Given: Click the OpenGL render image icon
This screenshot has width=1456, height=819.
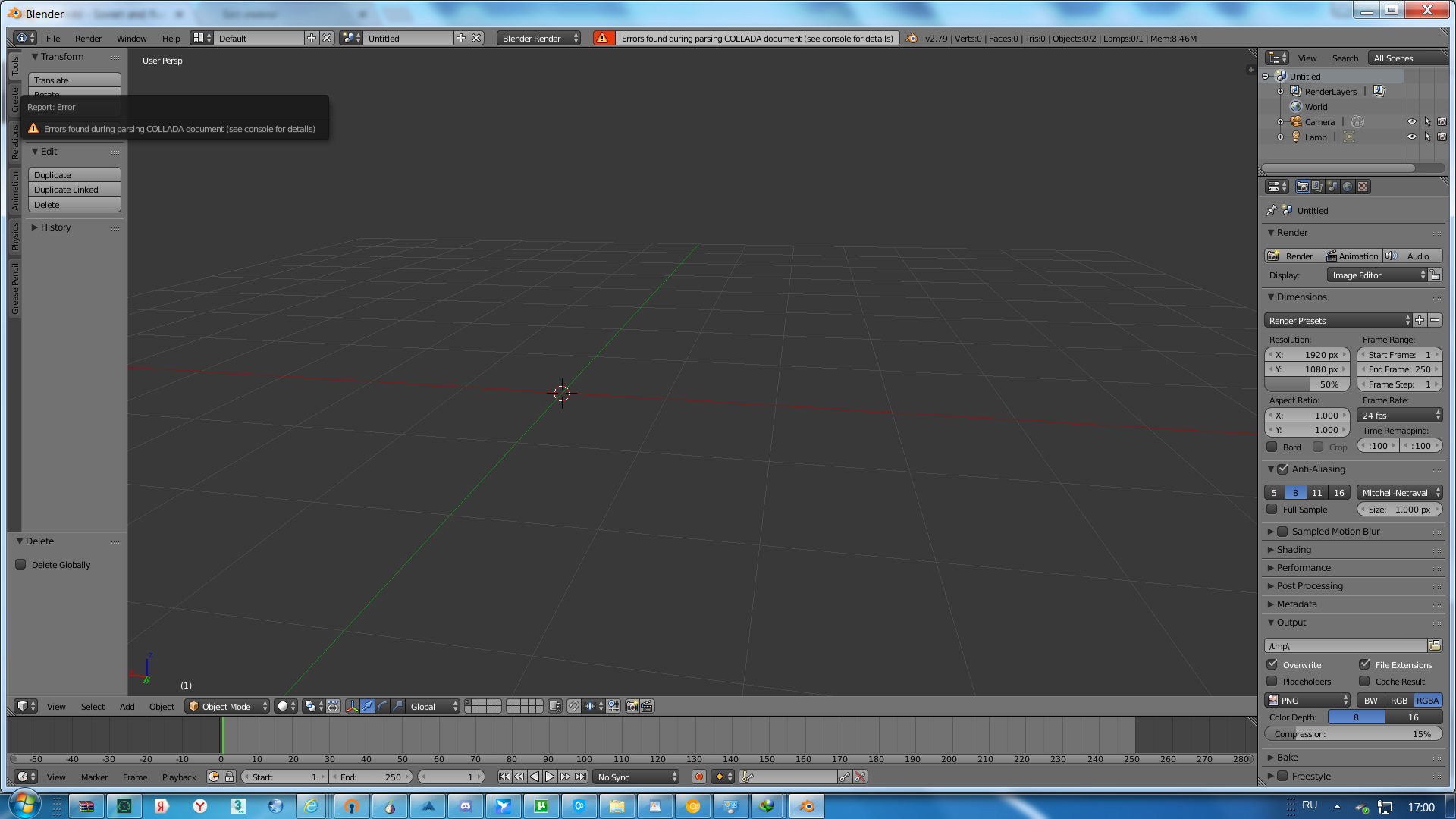Looking at the screenshot, I should coord(632,706).
